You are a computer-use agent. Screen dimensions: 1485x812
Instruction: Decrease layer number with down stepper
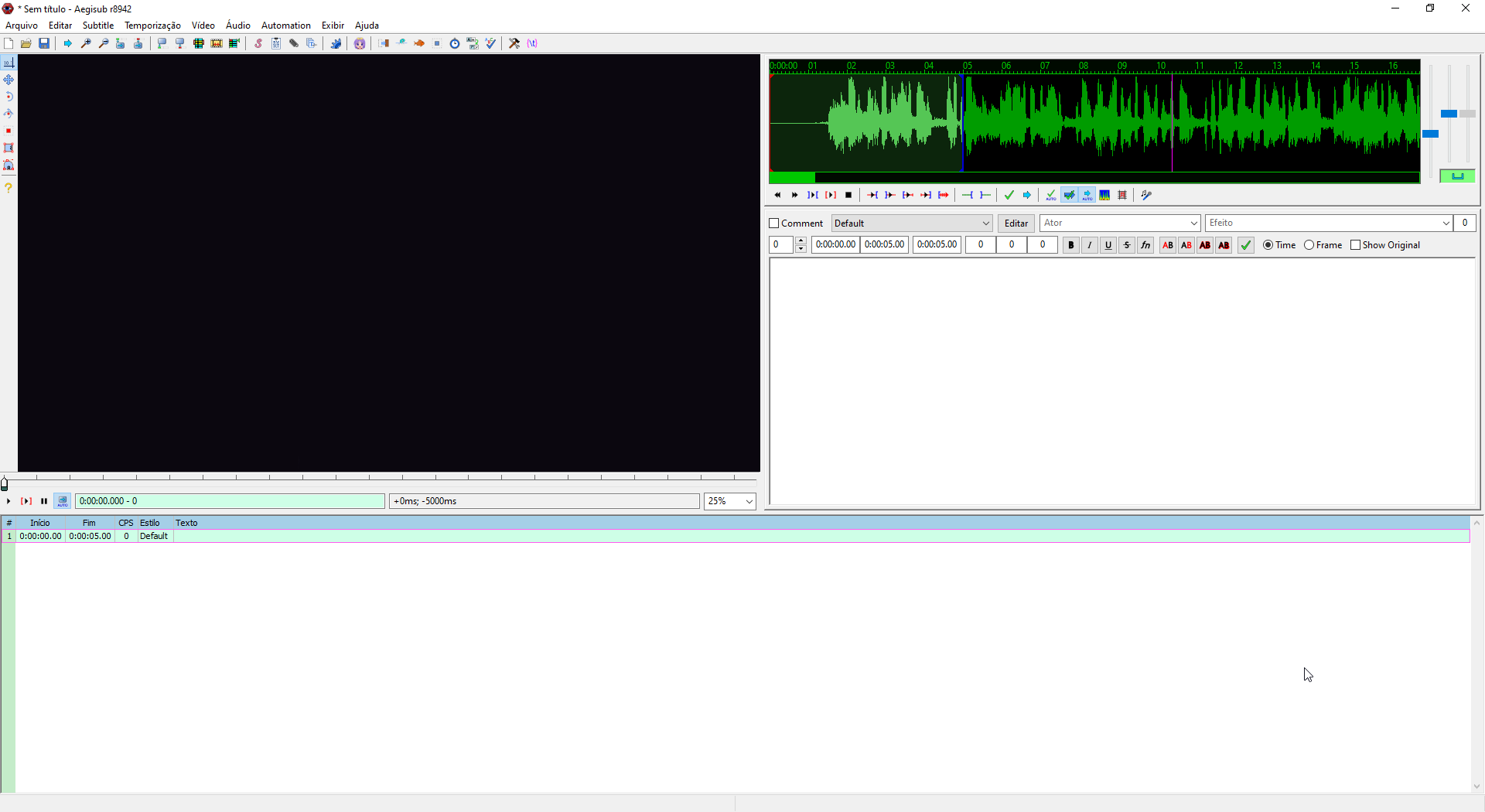point(801,249)
